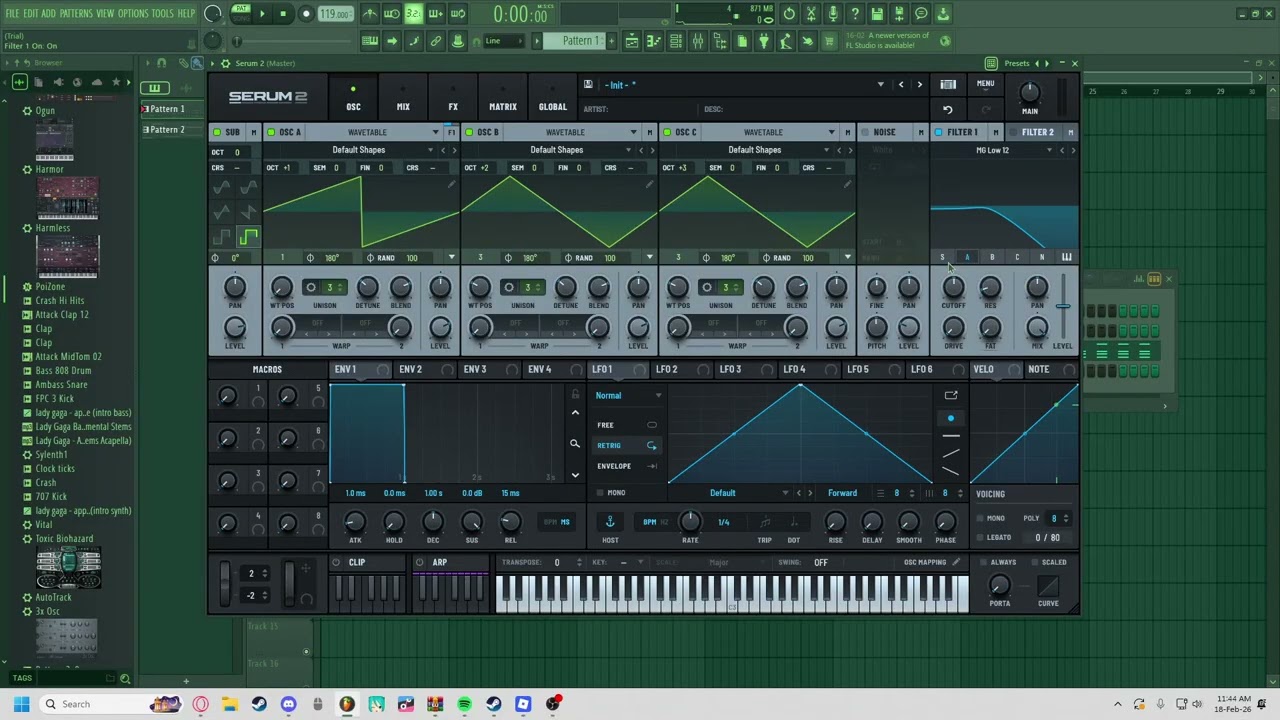1280x720 pixels.
Task: Enable the LEGATO voicing checkbox
Action: [980, 537]
